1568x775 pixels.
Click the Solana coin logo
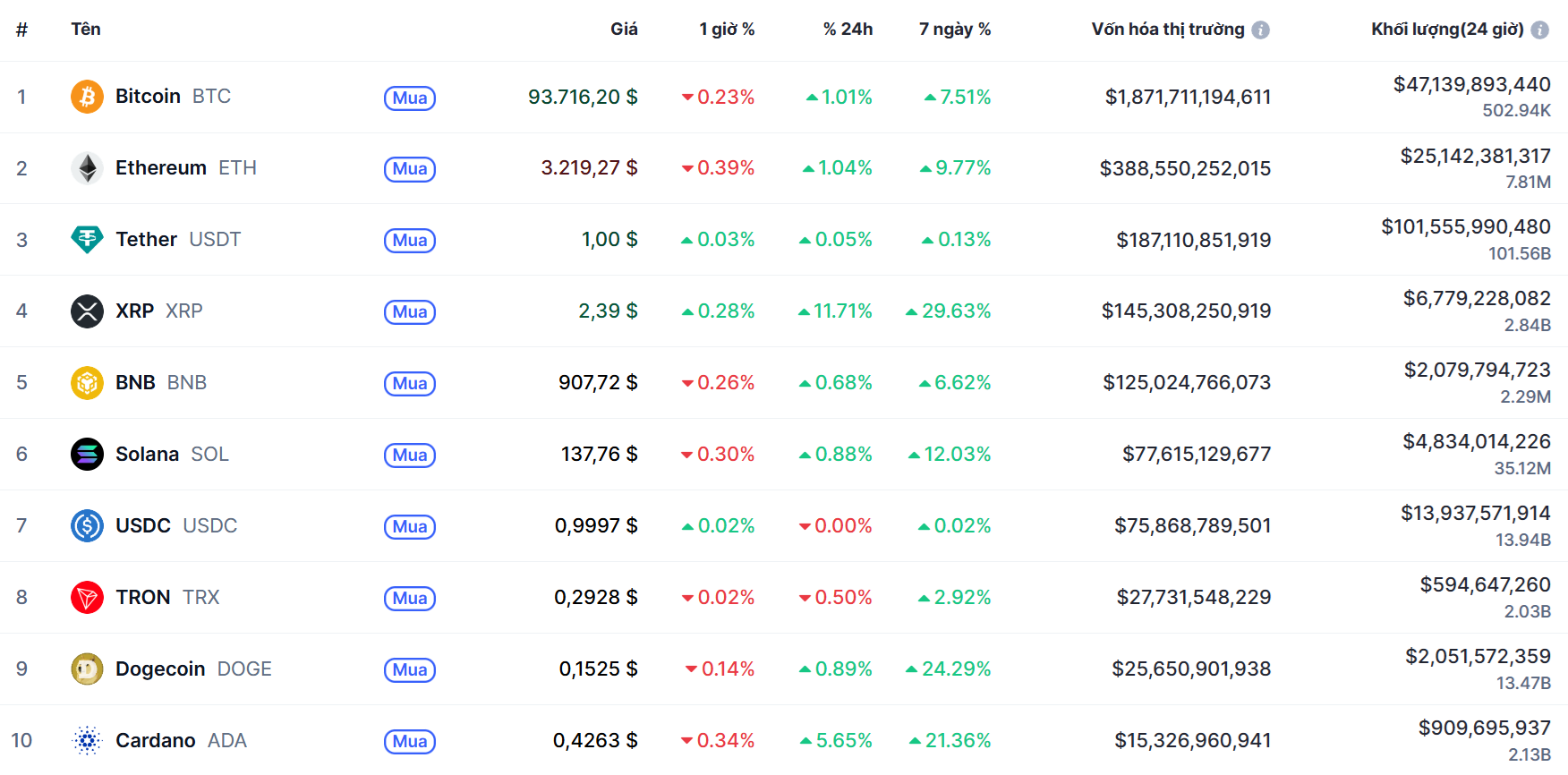pos(87,455)
